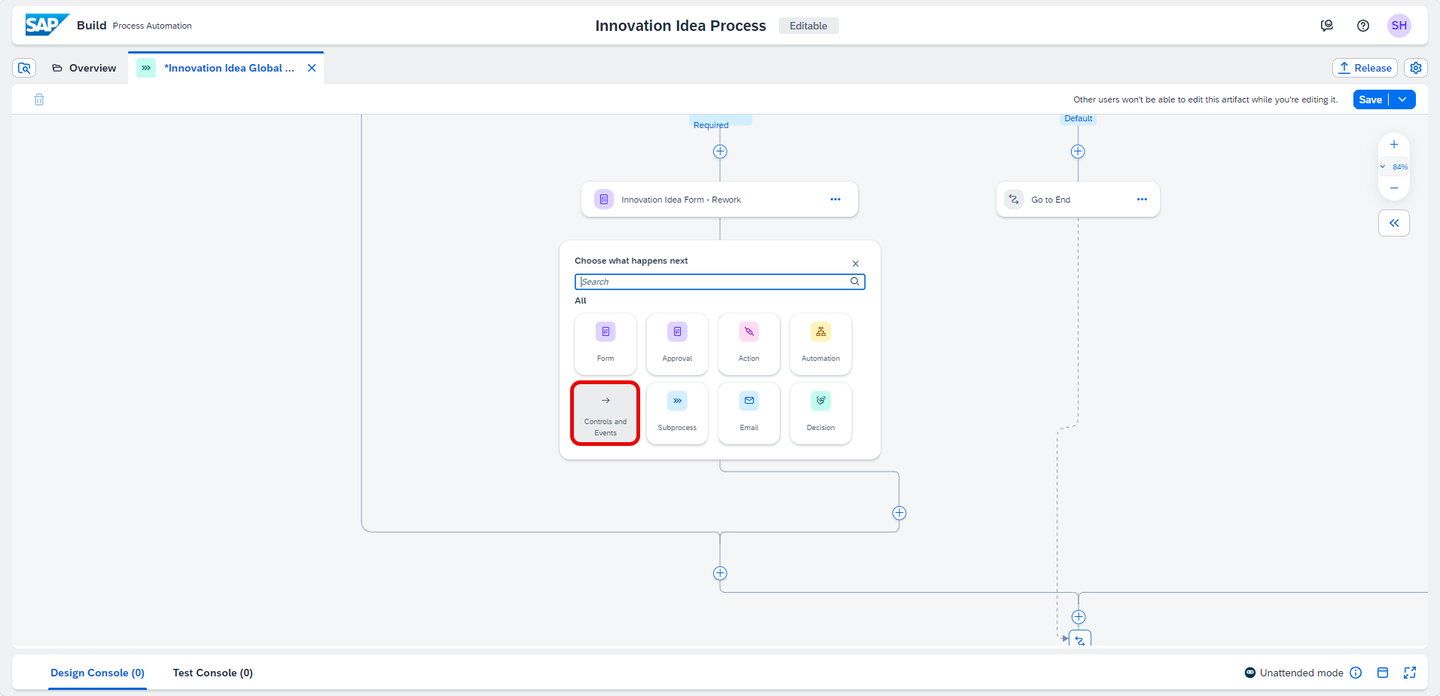Click the Process Automation header text

point(152,26)
